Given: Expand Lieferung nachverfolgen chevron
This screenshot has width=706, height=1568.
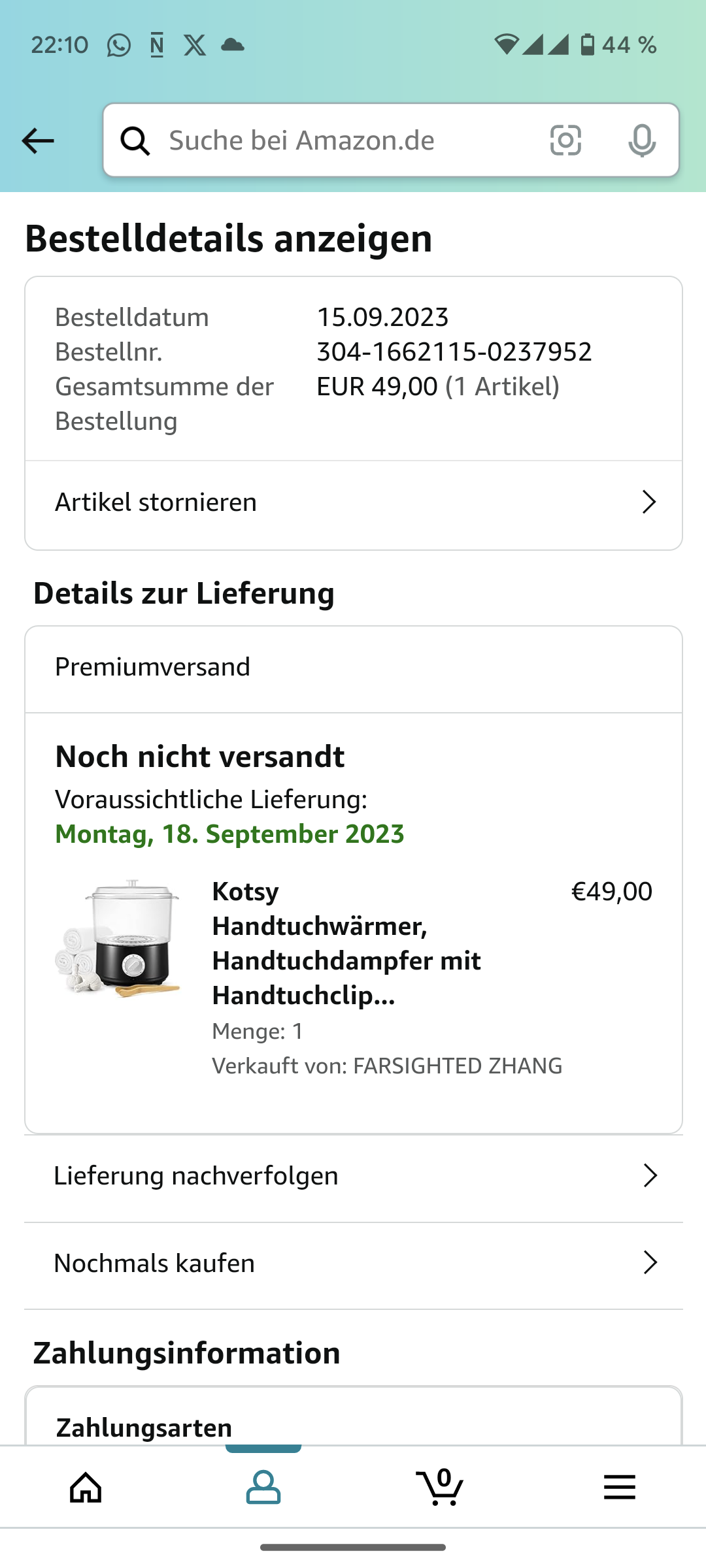Looking at the screenshot, I should 650,1175.
